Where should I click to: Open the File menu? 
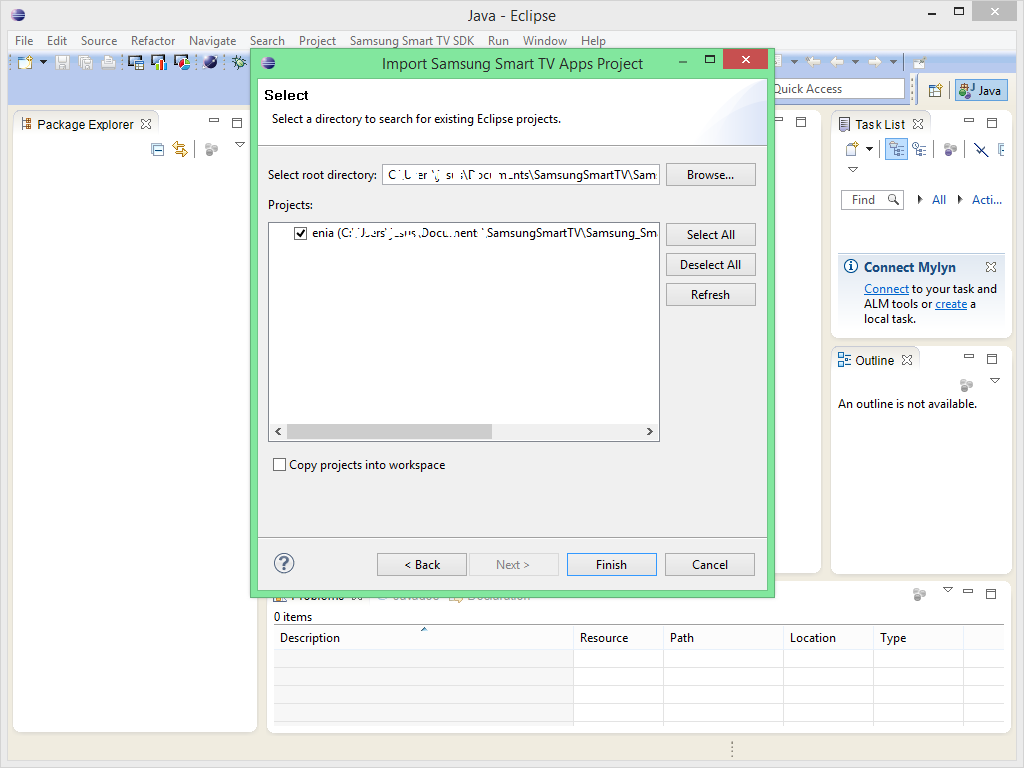(24, 40)
